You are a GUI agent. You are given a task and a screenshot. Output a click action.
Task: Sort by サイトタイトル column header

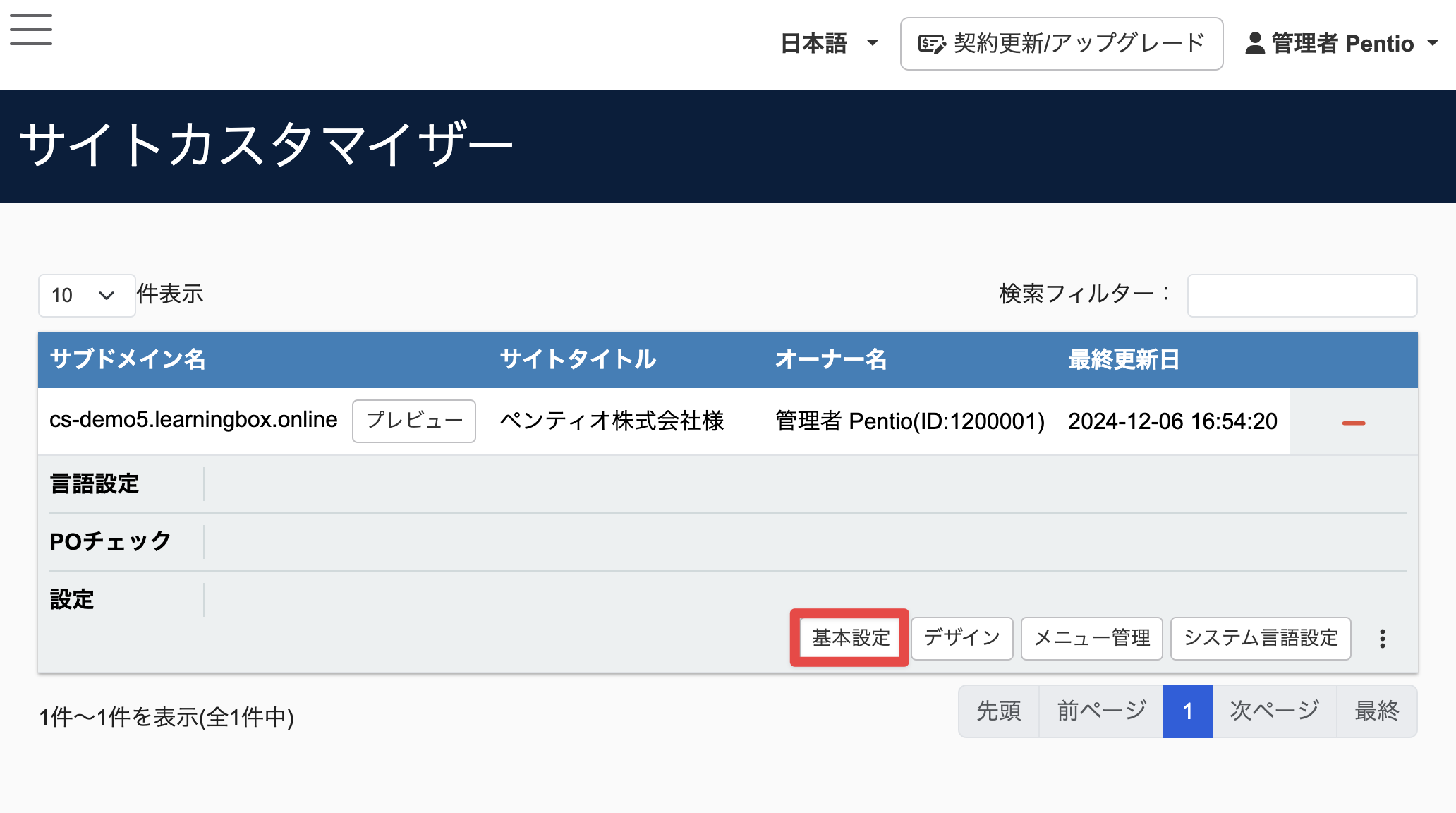tap(578, 359)
